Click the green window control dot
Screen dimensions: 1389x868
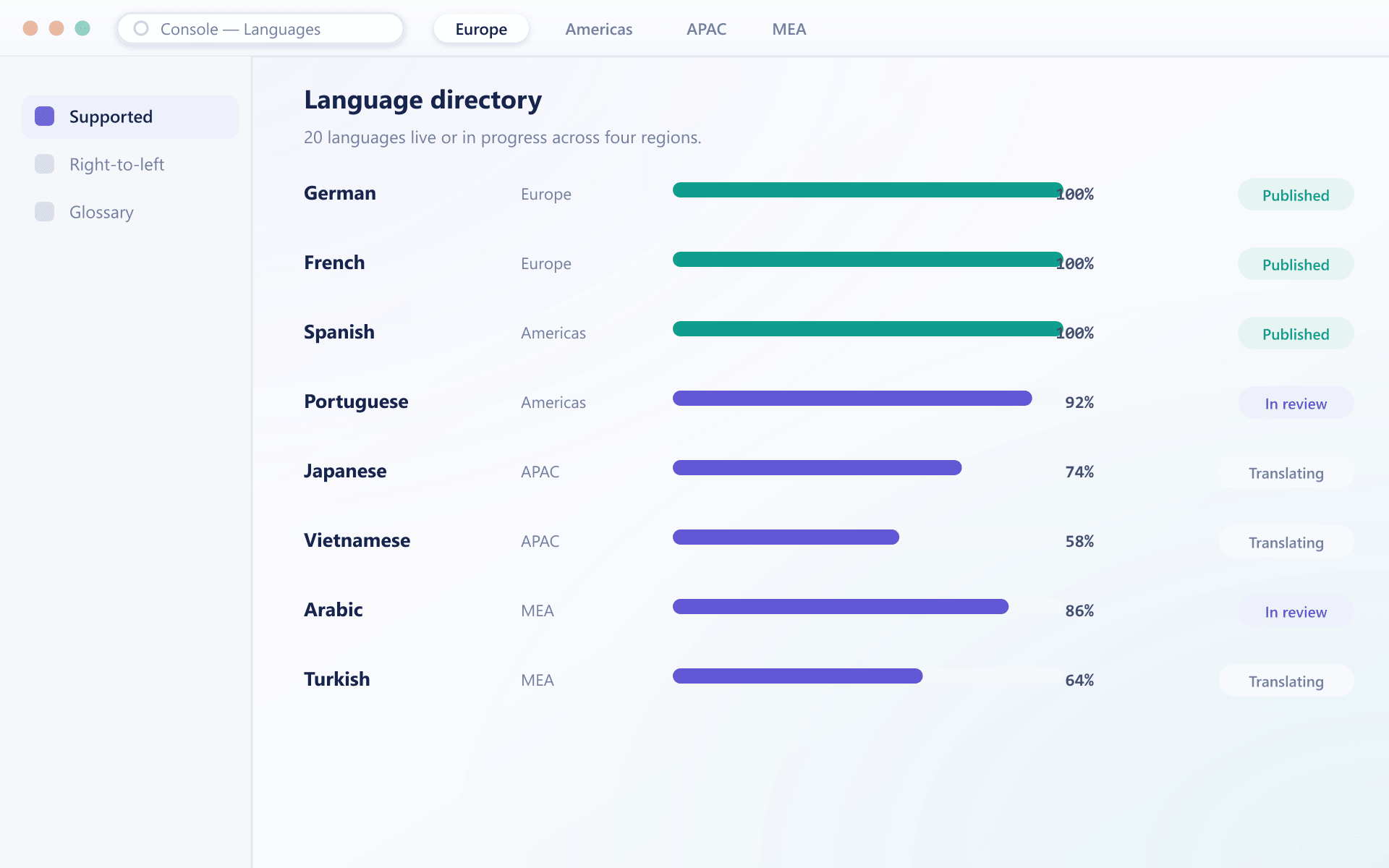point(82,28)
